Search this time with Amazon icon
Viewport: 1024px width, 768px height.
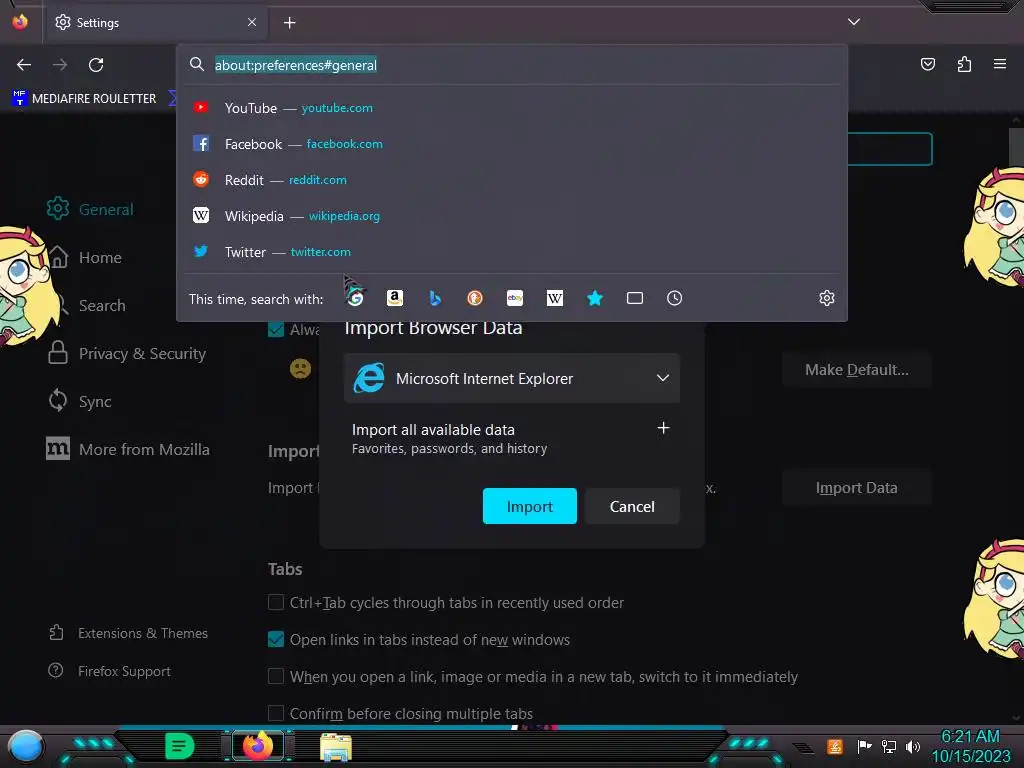click(x=395, y=298)
